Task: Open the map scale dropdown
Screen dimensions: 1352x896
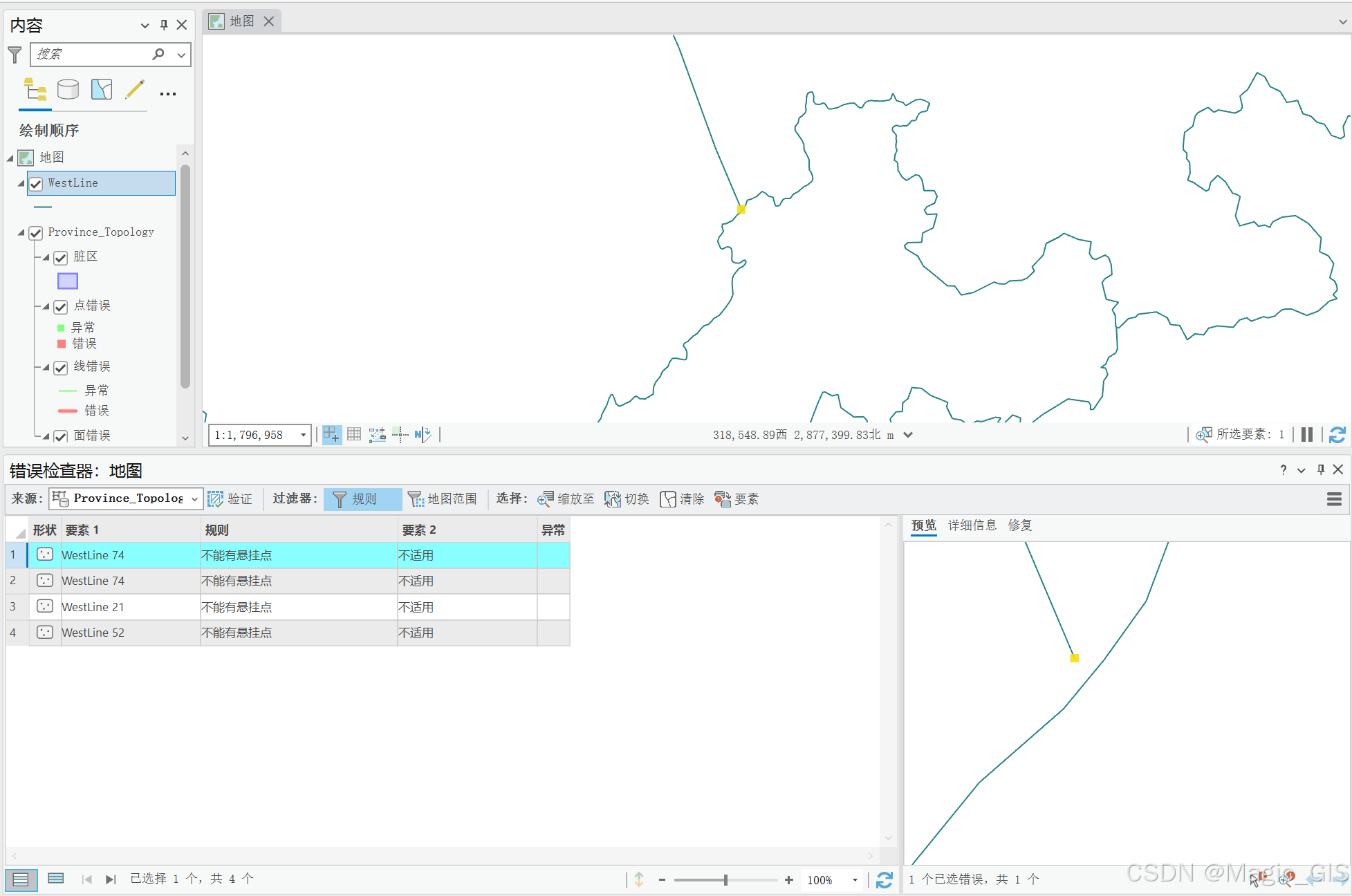Action: [303, 435]
